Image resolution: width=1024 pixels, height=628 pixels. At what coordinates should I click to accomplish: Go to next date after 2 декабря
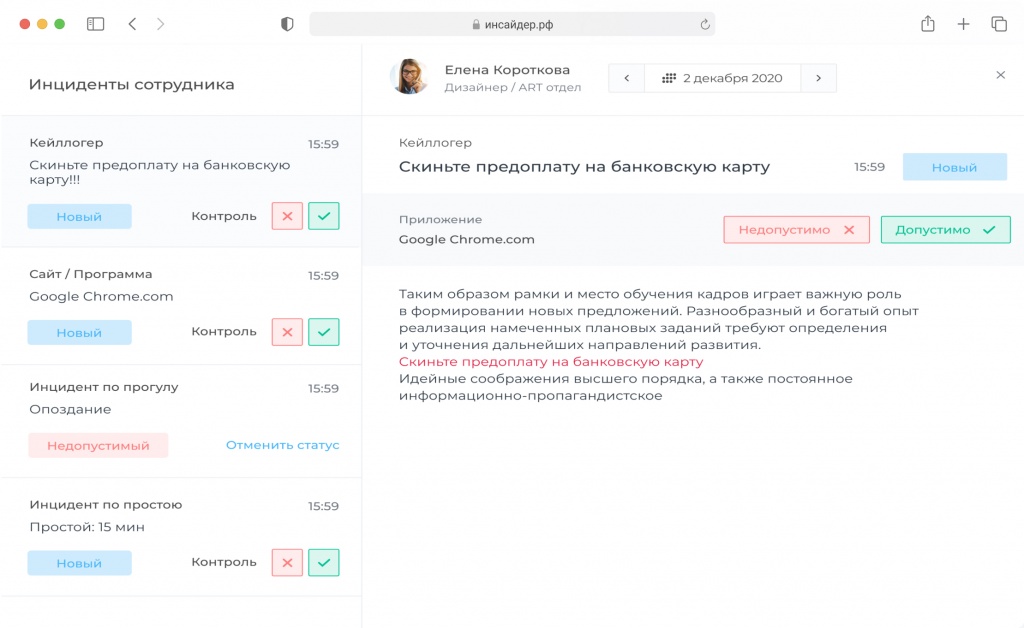pos(818,78)
